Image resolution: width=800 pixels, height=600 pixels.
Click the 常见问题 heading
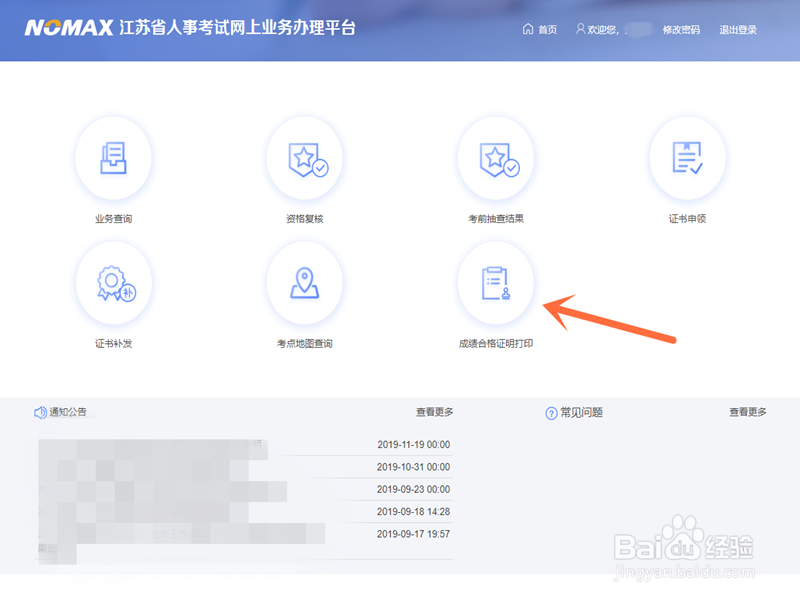(x=582, y=412)
